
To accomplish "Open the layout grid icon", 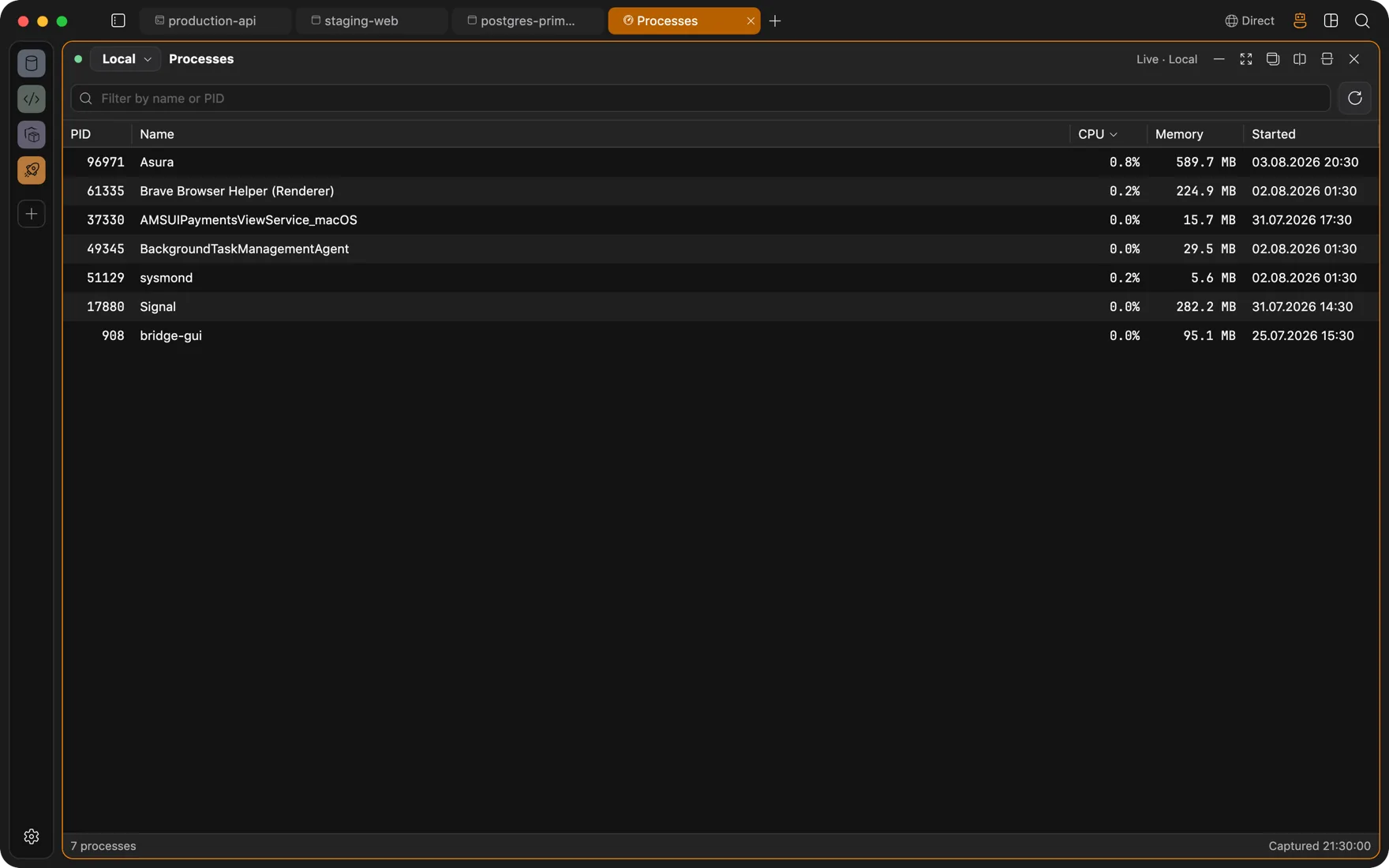I will point(1331,21).
